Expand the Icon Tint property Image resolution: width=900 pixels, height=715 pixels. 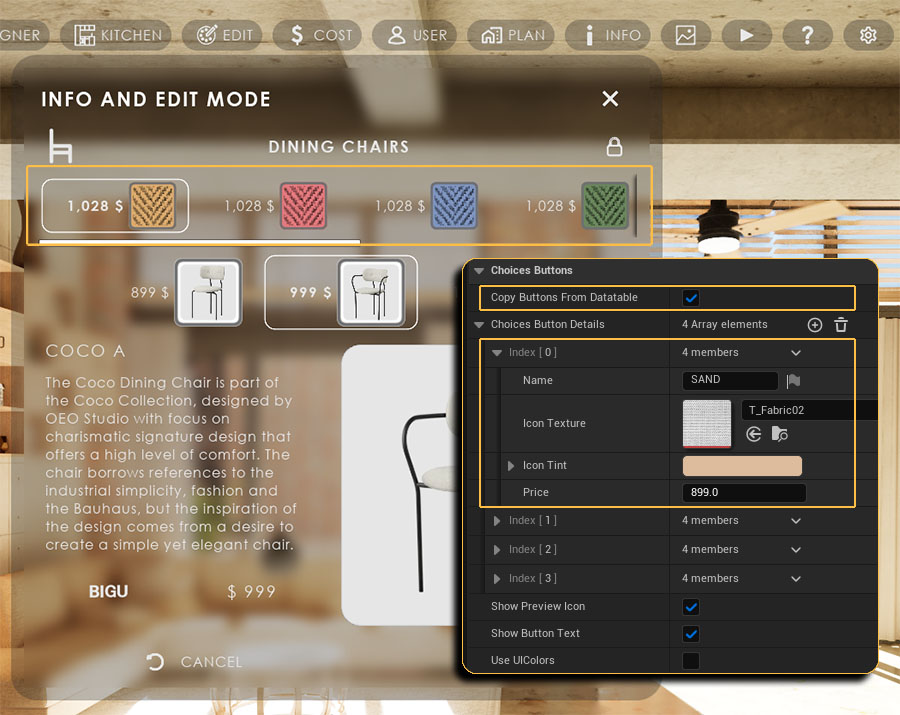tap(511, 466)
